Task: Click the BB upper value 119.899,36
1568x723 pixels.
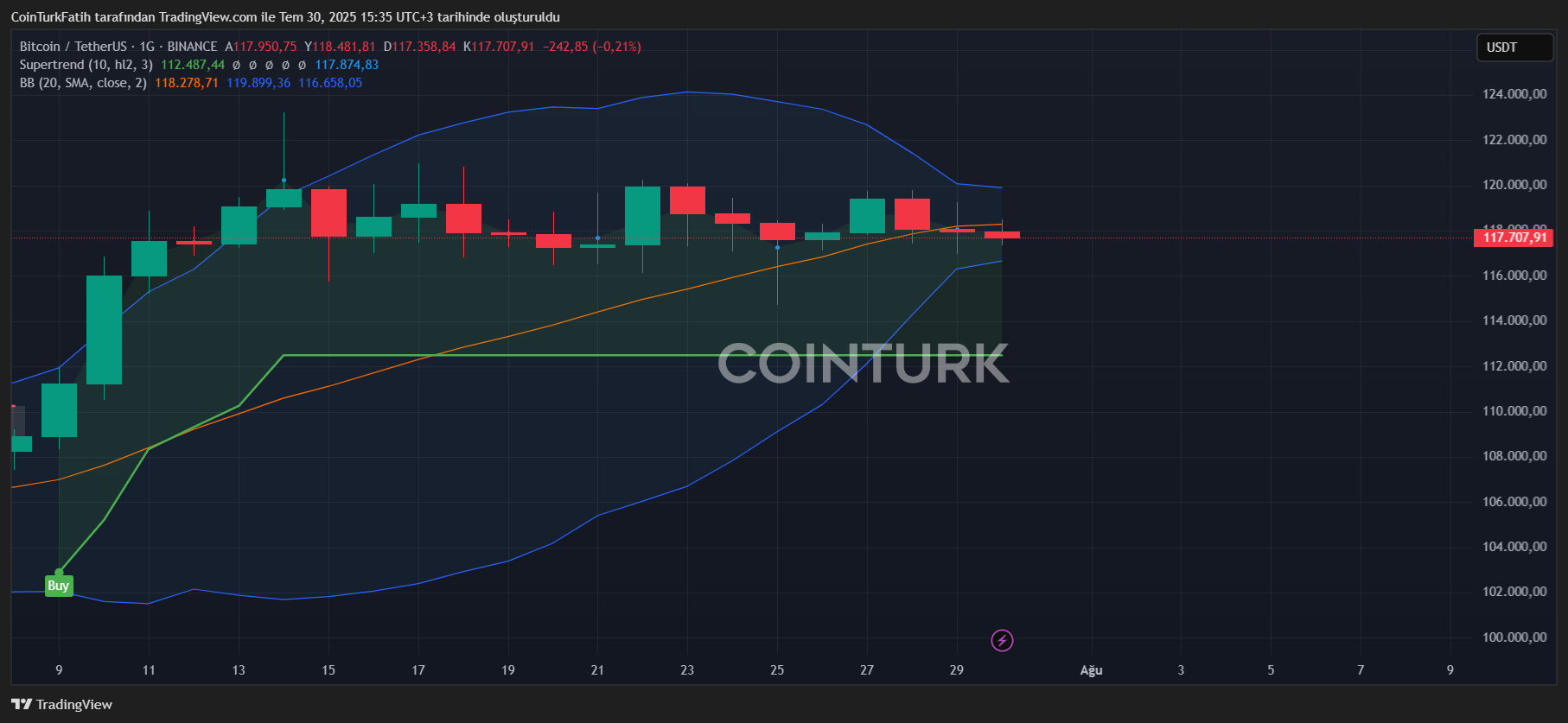Action: (258, 83)
